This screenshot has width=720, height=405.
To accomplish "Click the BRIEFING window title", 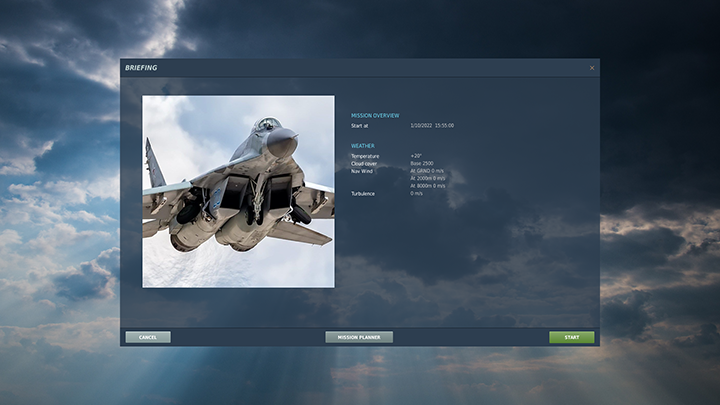I will point(141,68).
